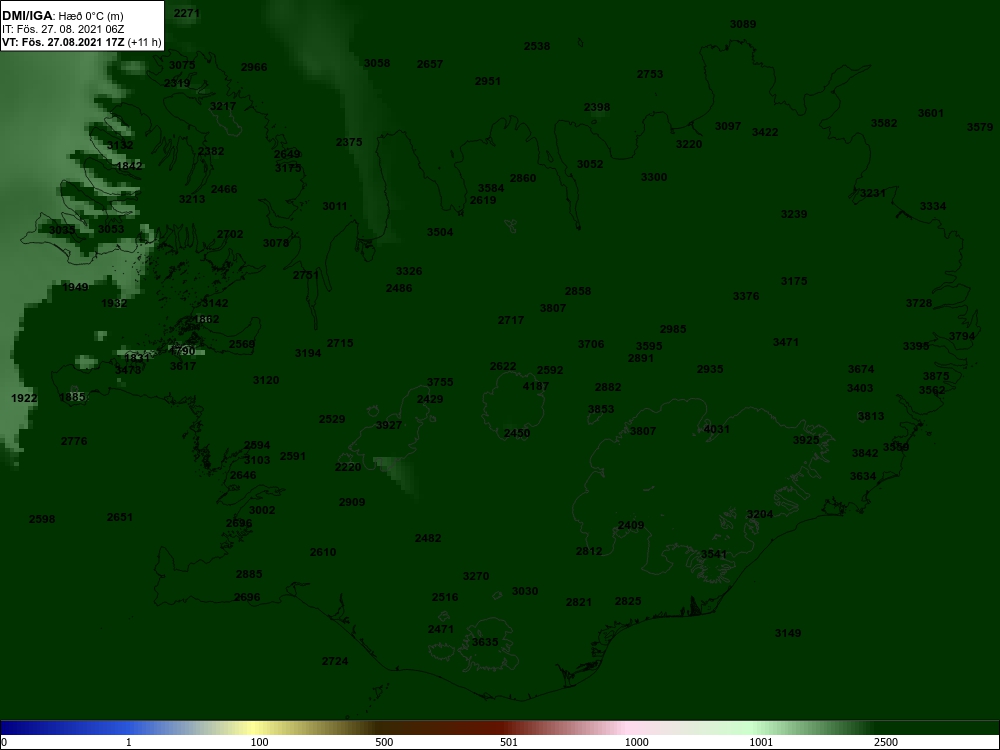Click the legend label '500' on the color scale
The image size is (1000, 750).
coord(384,742)
